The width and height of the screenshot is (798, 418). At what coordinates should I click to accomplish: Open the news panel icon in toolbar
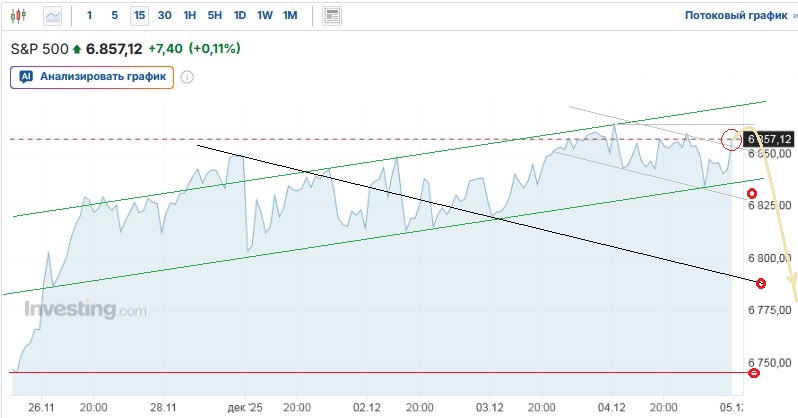[x=332, y=16]
